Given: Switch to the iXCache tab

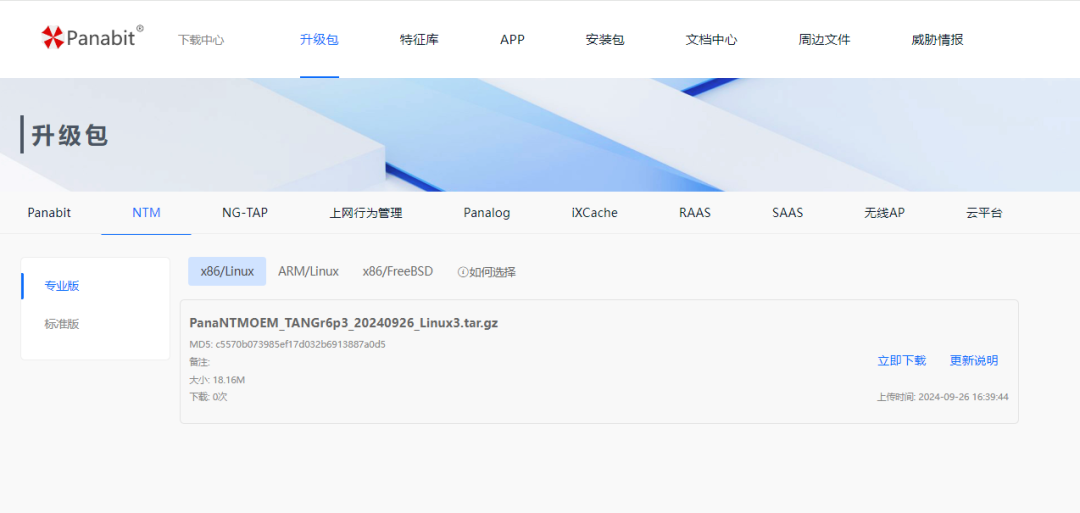Looking at the screenshot, I should point(594,213).
